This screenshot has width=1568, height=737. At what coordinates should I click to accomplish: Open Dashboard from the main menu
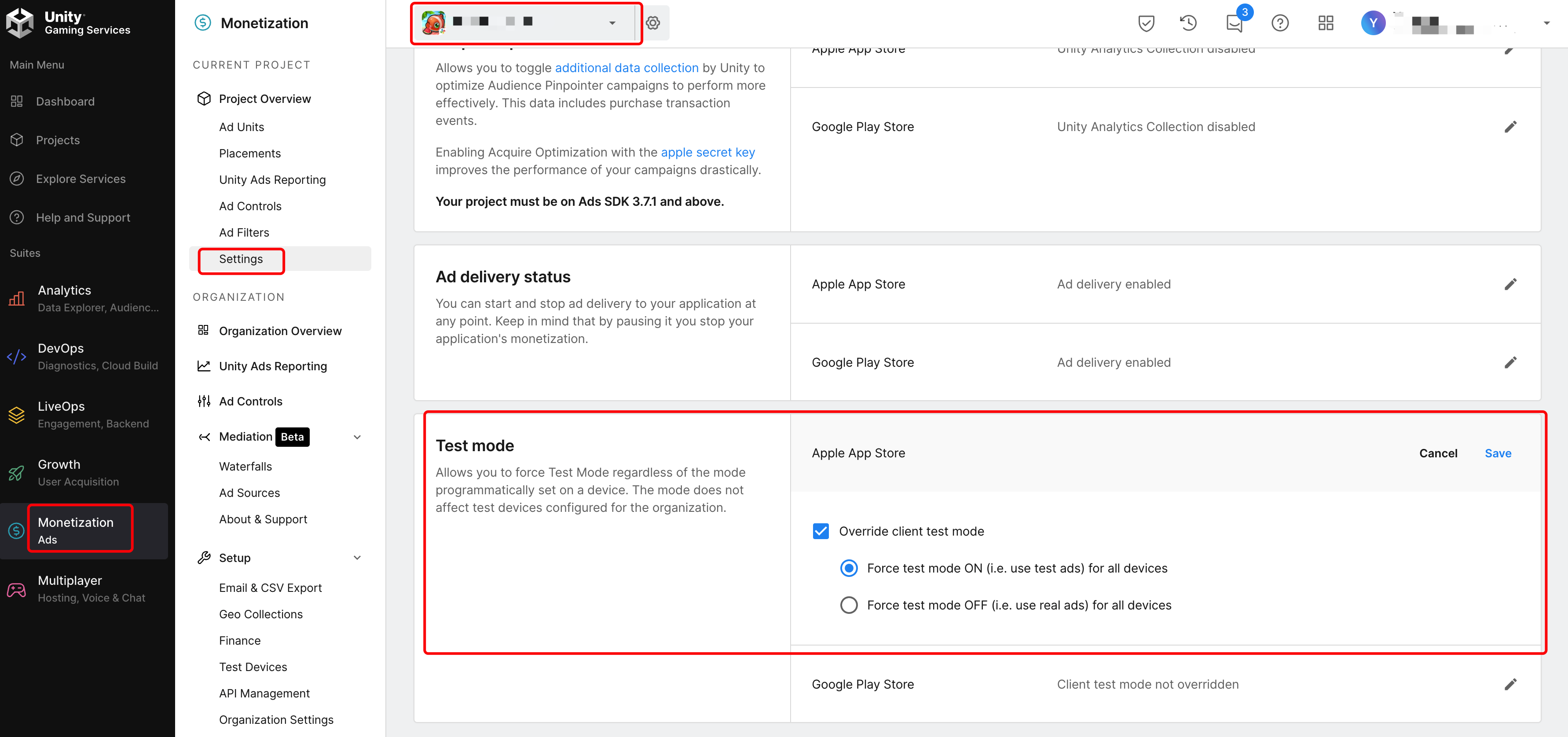65,102
